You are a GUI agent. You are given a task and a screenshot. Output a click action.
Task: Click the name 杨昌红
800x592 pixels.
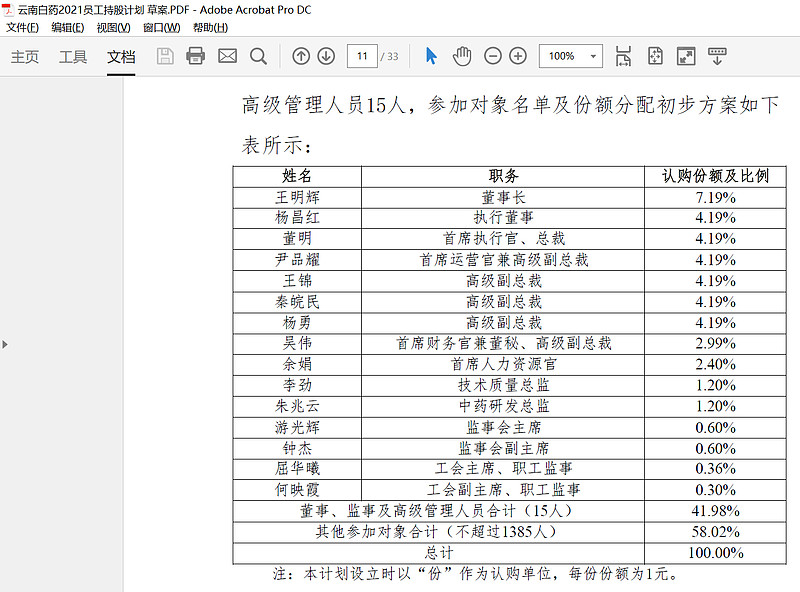point(297,218)
